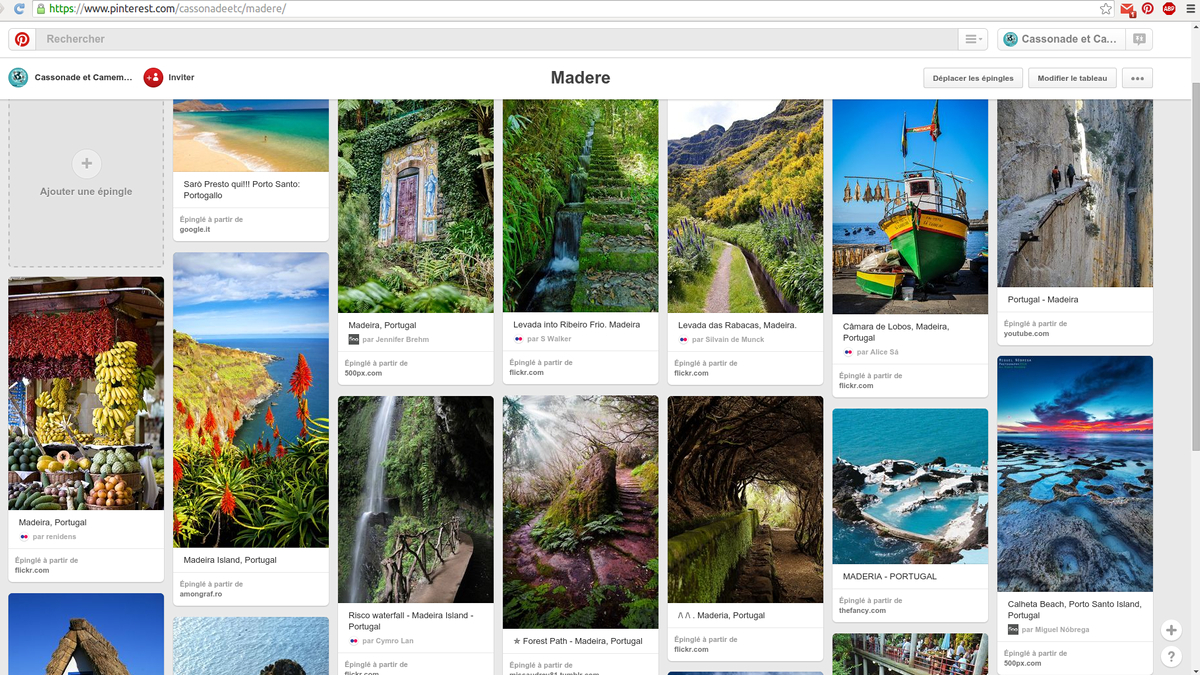
Task: Bookmark page with star icon
Action: [1105, 8]
